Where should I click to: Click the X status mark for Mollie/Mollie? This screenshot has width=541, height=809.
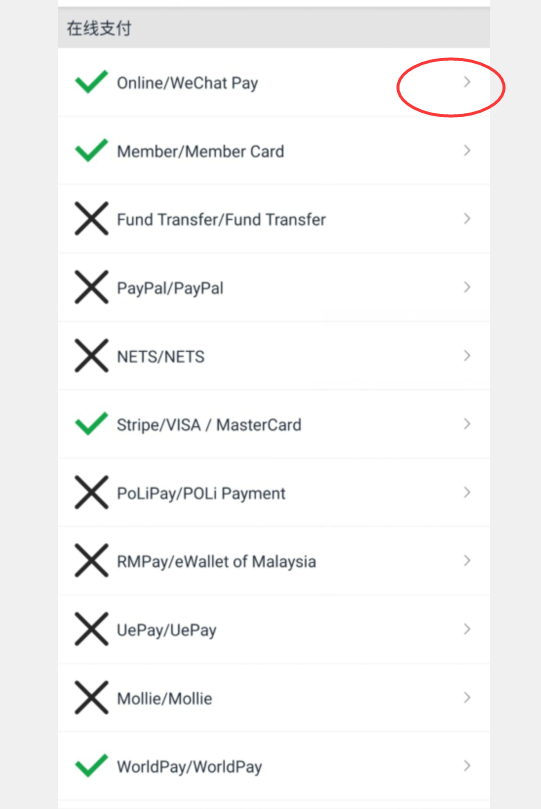tap(91, 698)
